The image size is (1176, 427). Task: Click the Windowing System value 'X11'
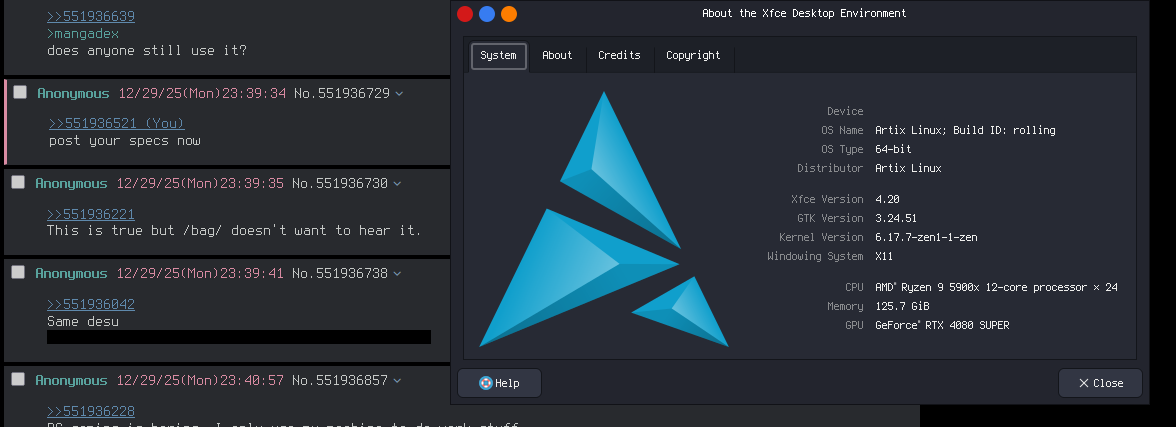coord(884,257)
